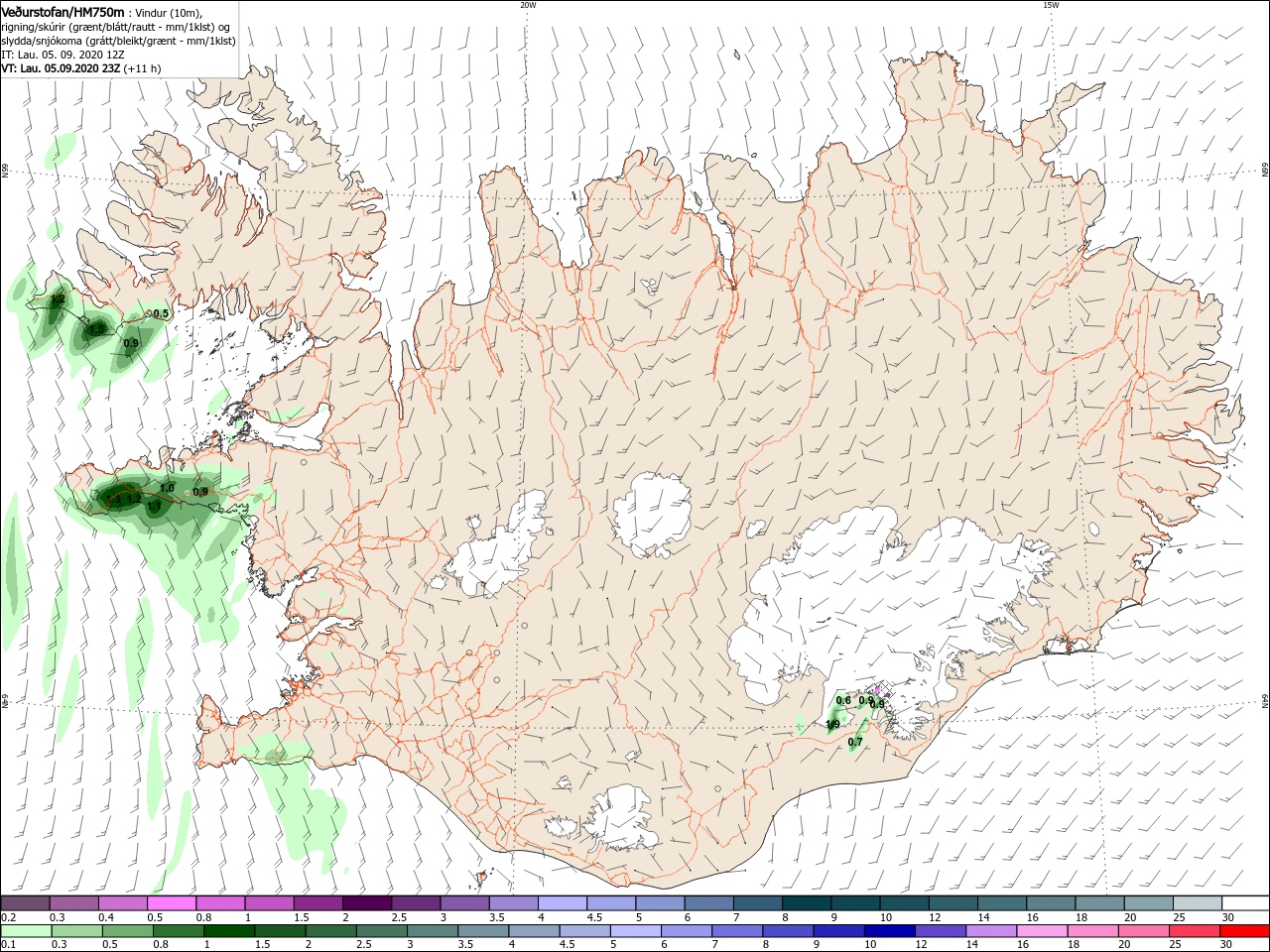1270x952 pixels.
Task: Pick snow scale swatch between 1 and 1.5
Action: (x=269, y=903)
